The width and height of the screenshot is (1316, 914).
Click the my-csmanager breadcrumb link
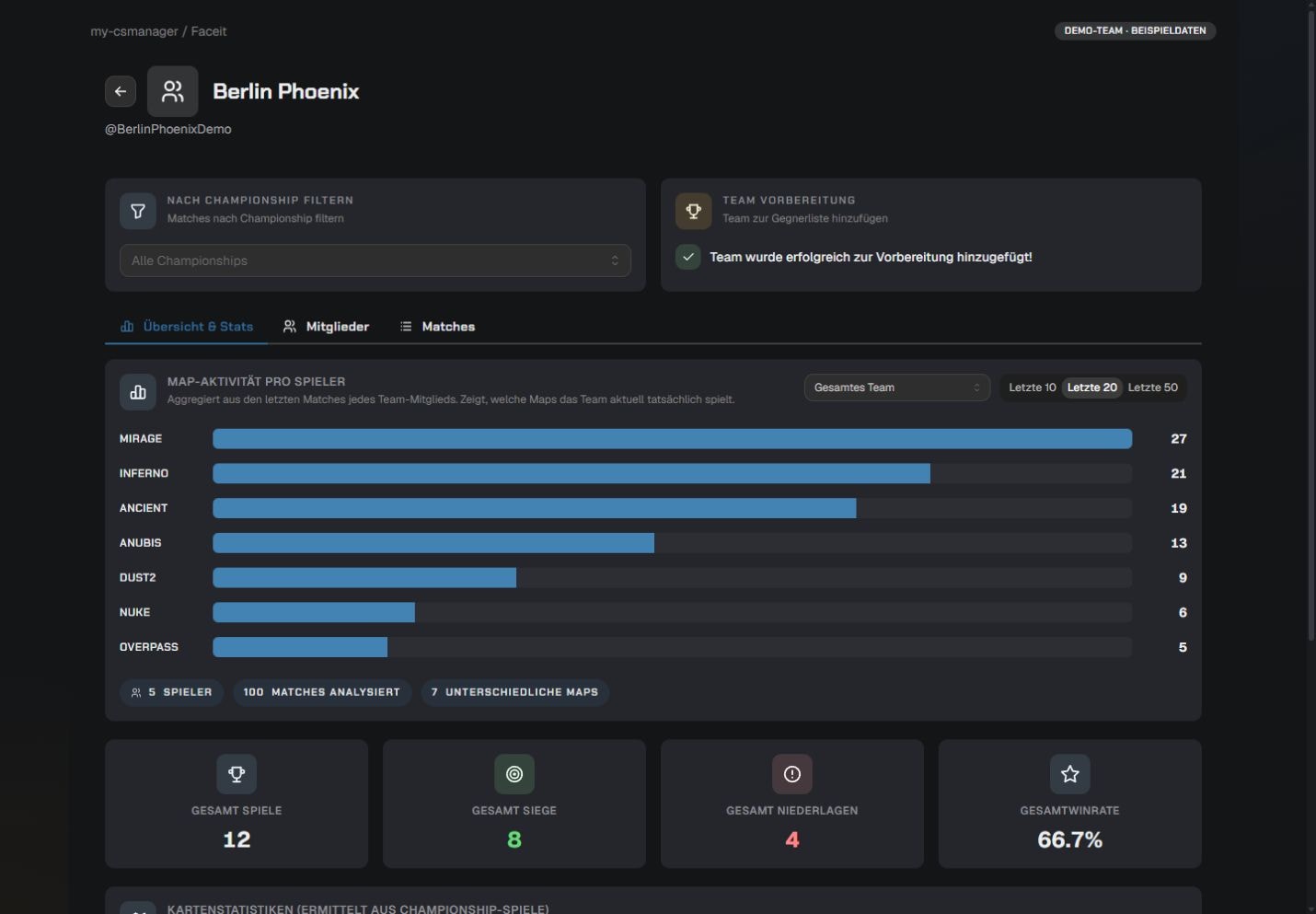click(x=134, y=31)
